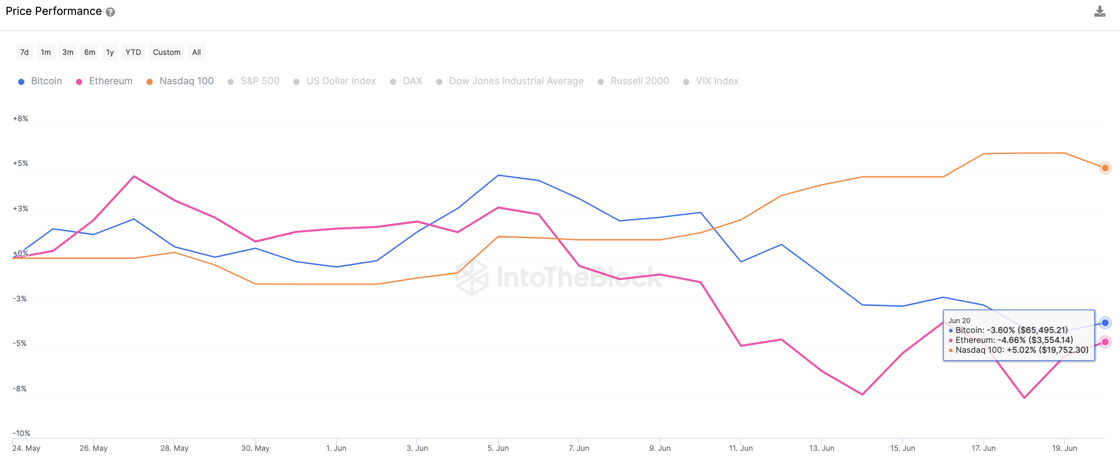Click the Bitcoin blue endpoint marker
Viewport: 1120px width, 460px height.
1105,323
